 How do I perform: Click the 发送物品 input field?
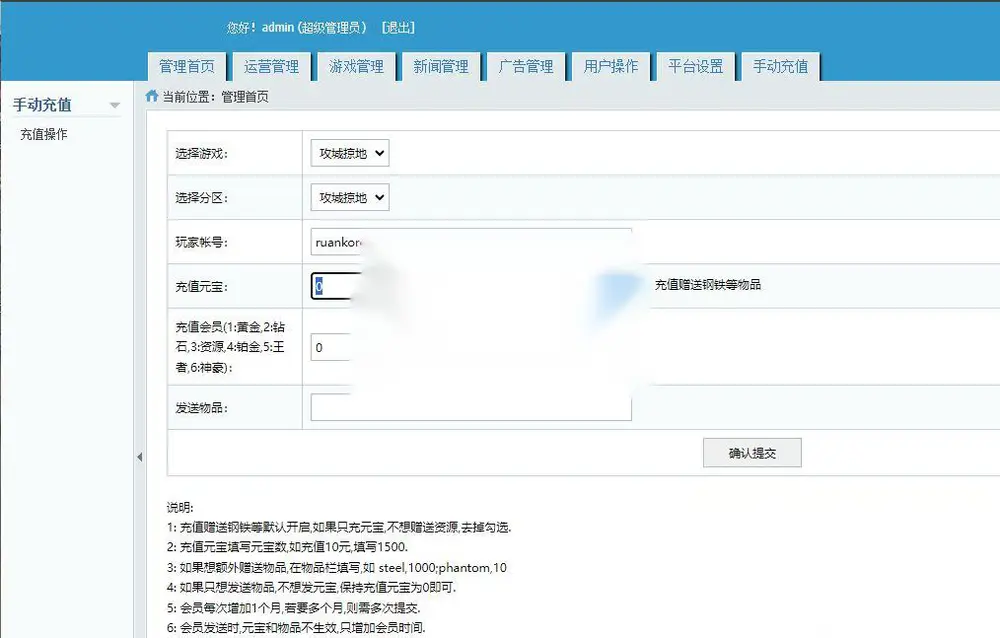(471, 408)
